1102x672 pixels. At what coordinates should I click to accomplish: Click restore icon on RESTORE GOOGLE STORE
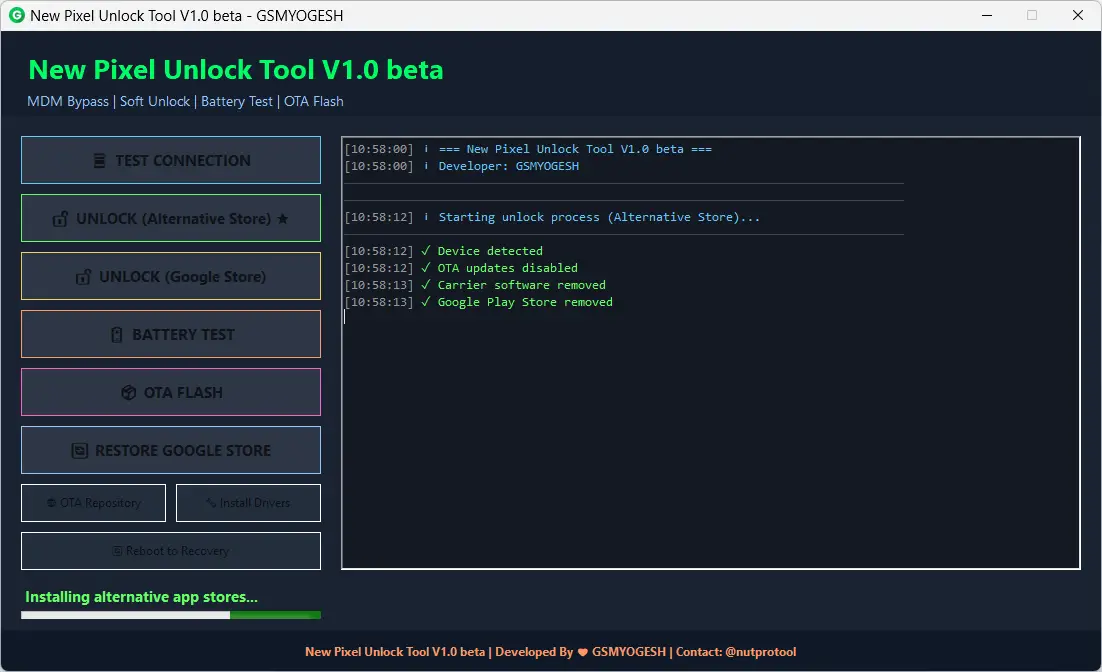click(80, 451)
